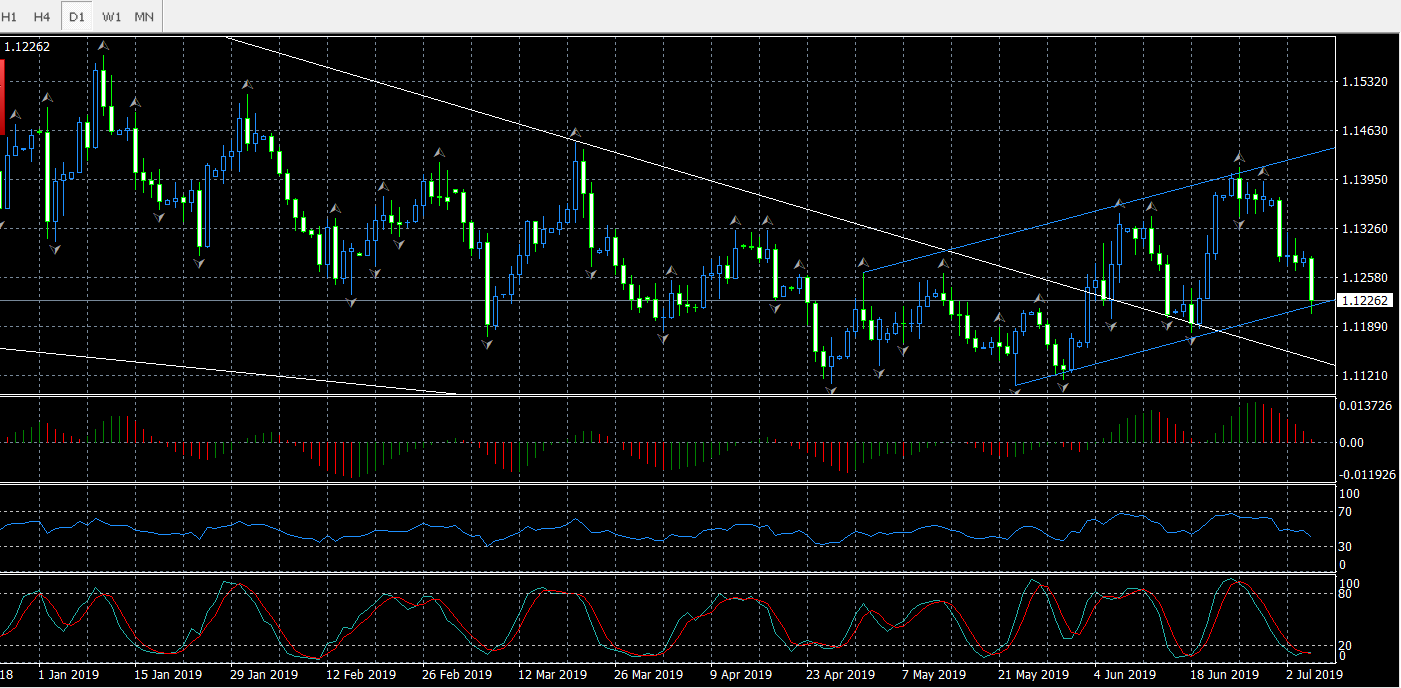Click the red vertical bar at chart's left edge
The width and height of the screenshot is (1401, 688).
coord(2,98)
